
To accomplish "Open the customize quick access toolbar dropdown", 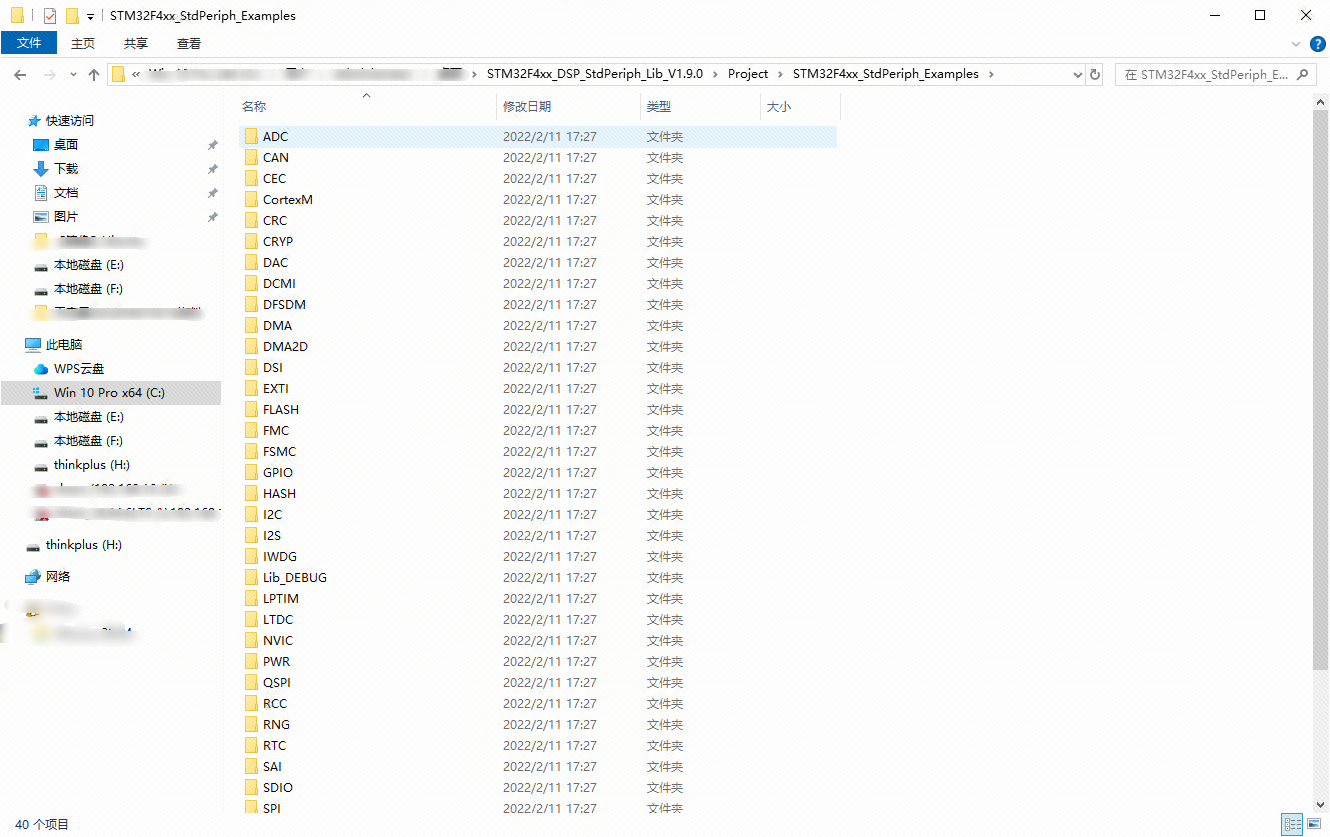I will click(x=90, y=17).
